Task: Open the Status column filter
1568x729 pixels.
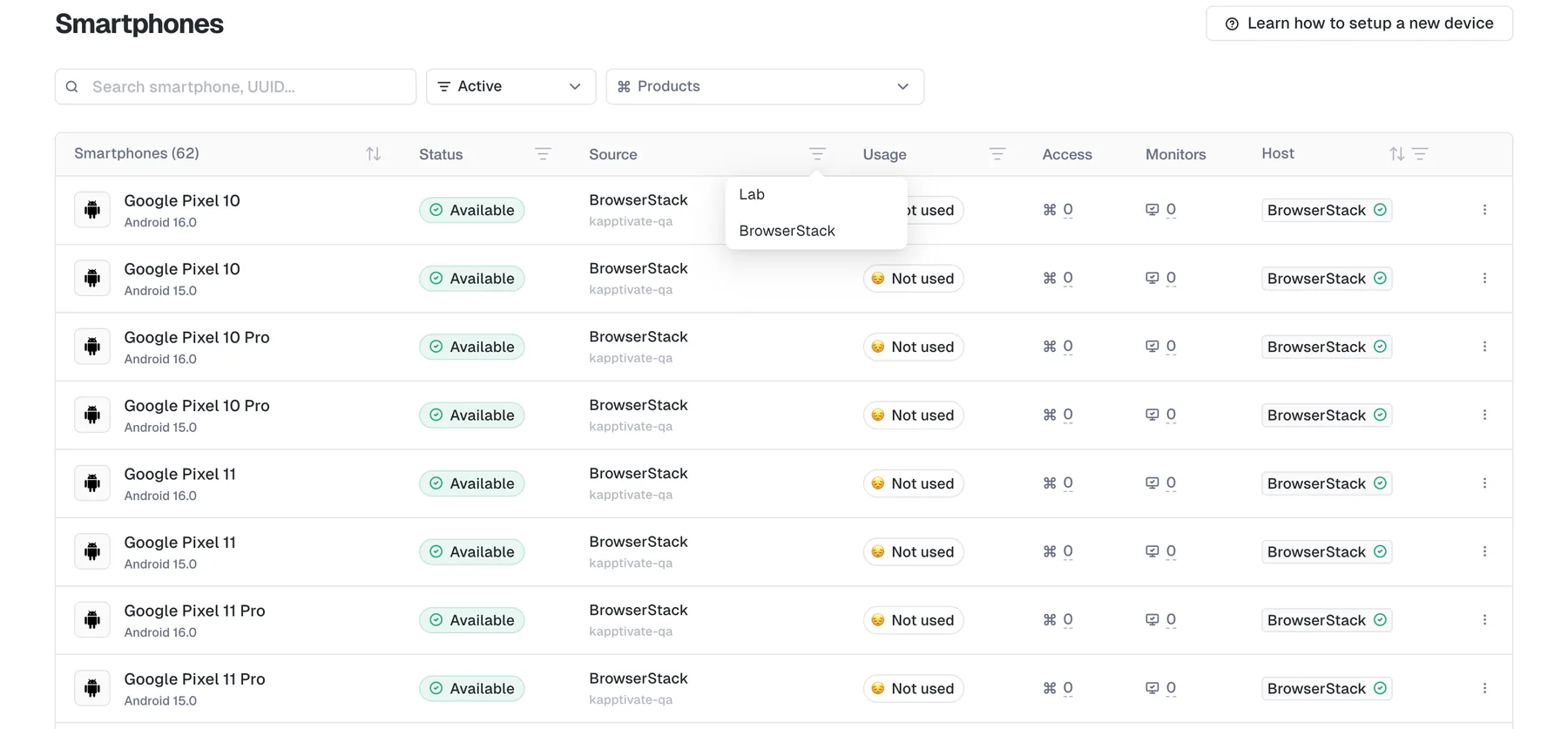Action: point(543,154)
